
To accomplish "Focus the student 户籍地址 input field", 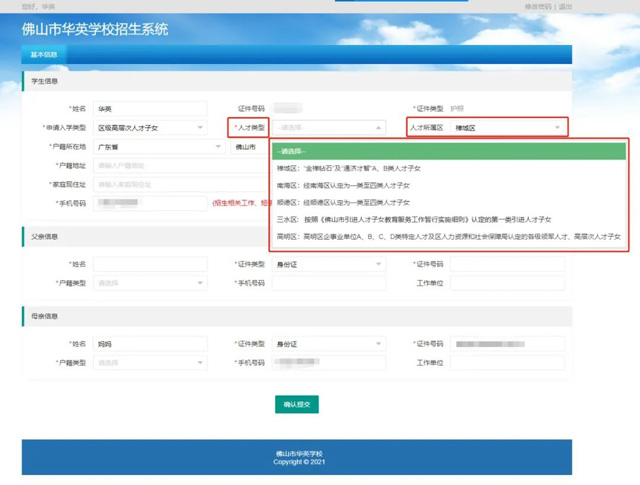I will coord(150,165).
